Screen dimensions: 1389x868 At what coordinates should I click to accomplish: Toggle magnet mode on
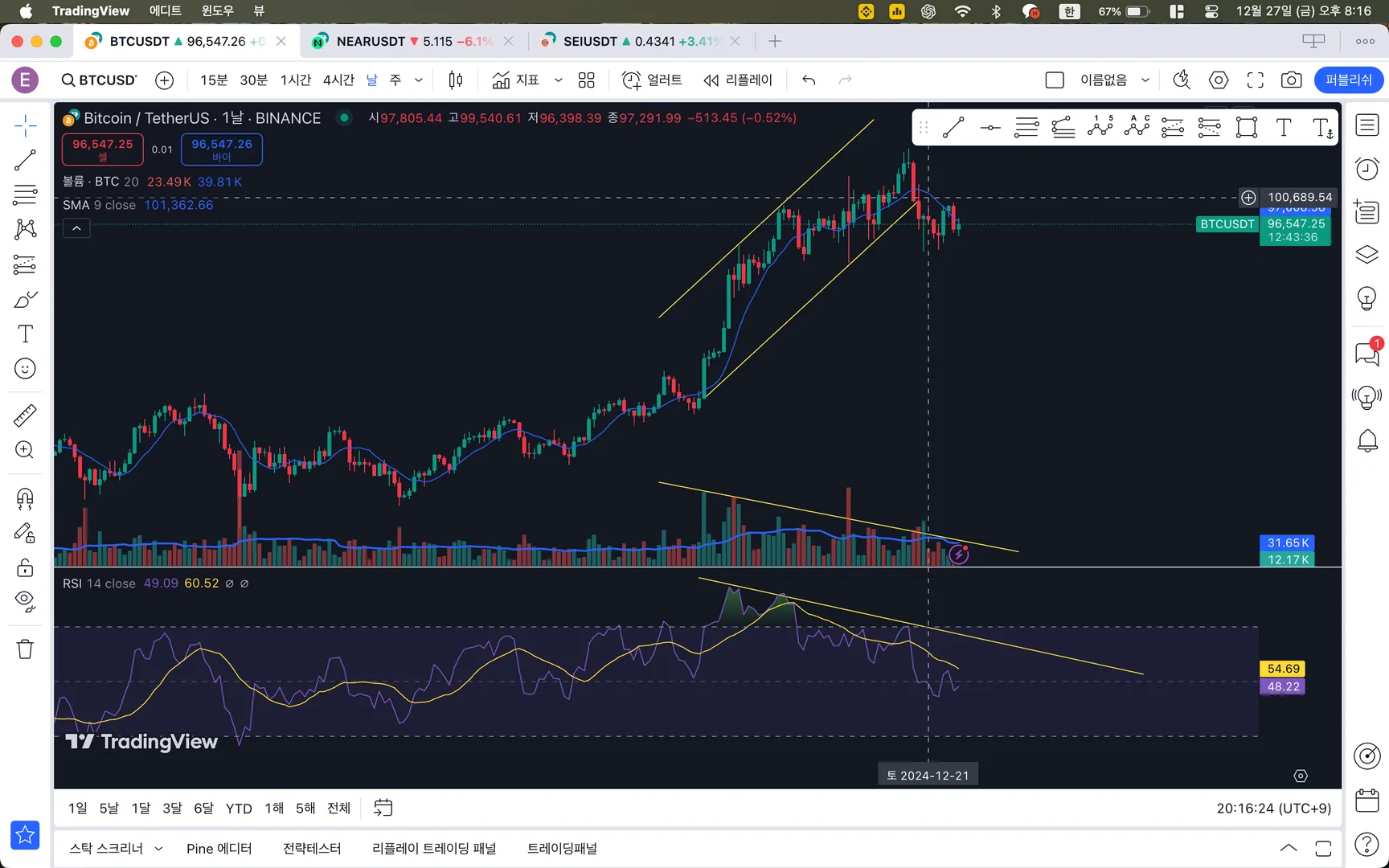(x=25, y=499)
